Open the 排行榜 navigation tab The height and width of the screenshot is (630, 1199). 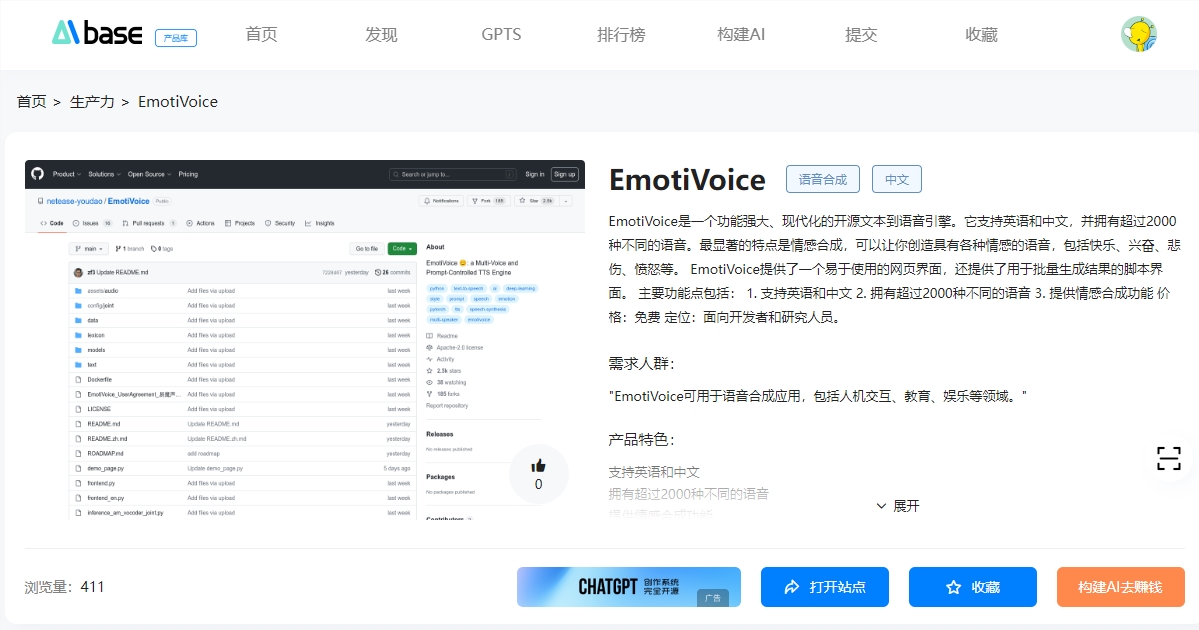coord(621,34)
